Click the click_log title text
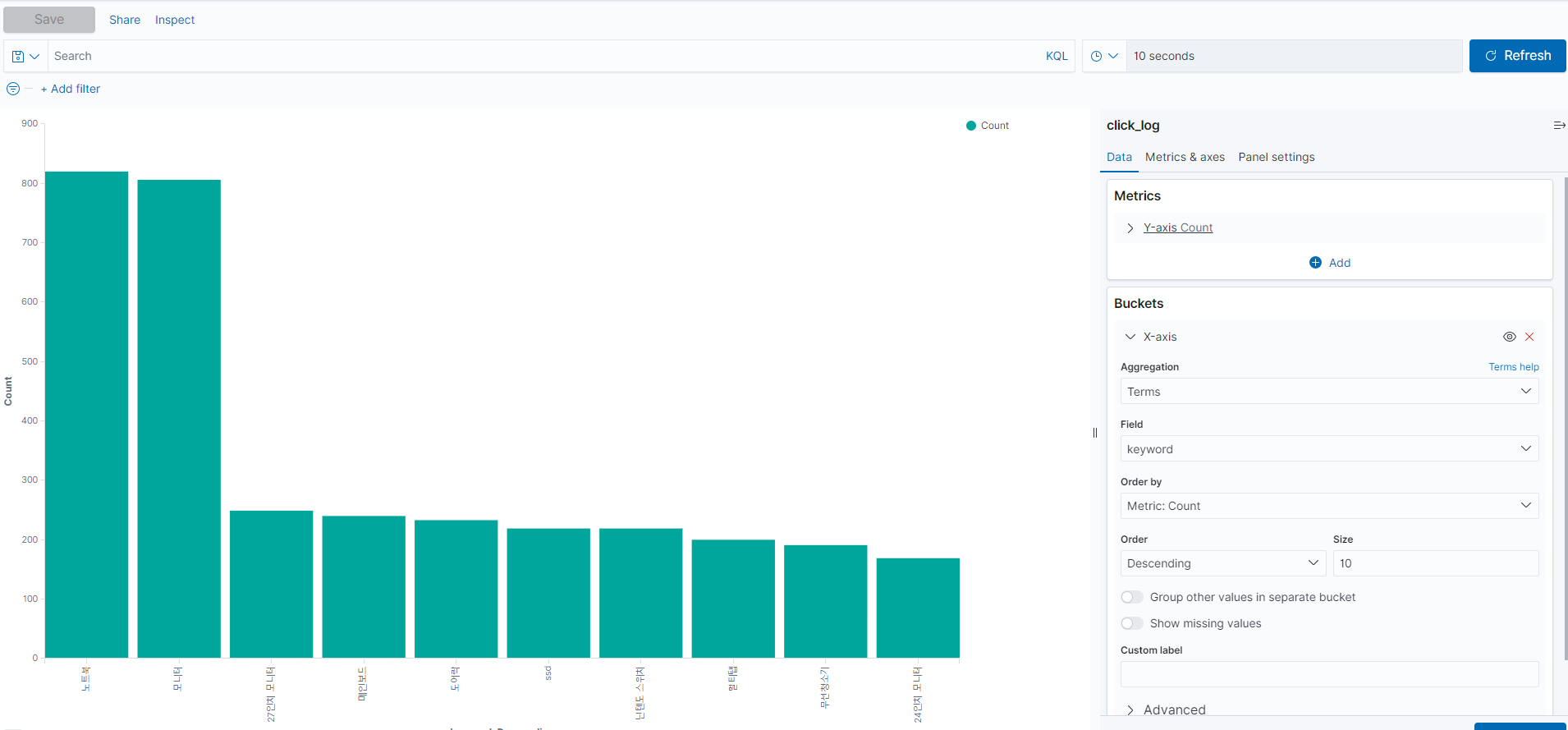Viewport: 1568px width, 730px height. pos(1133,126)
